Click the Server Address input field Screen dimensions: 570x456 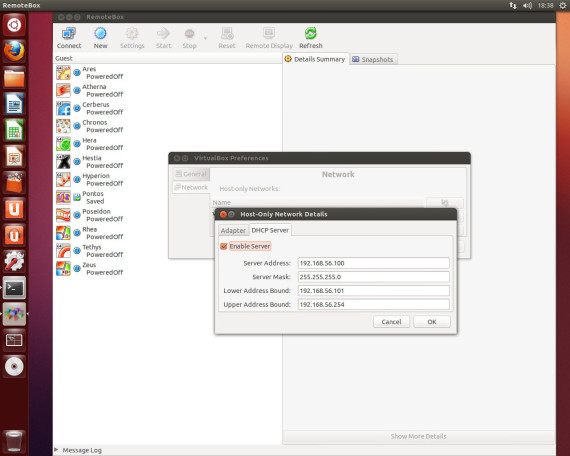click(374, 263)
